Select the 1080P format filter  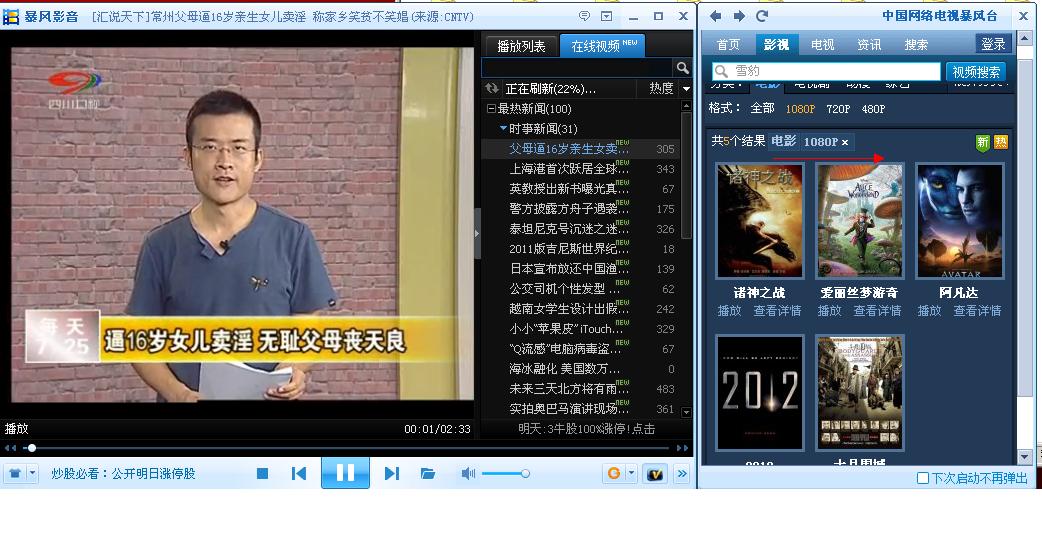[800, 109]
